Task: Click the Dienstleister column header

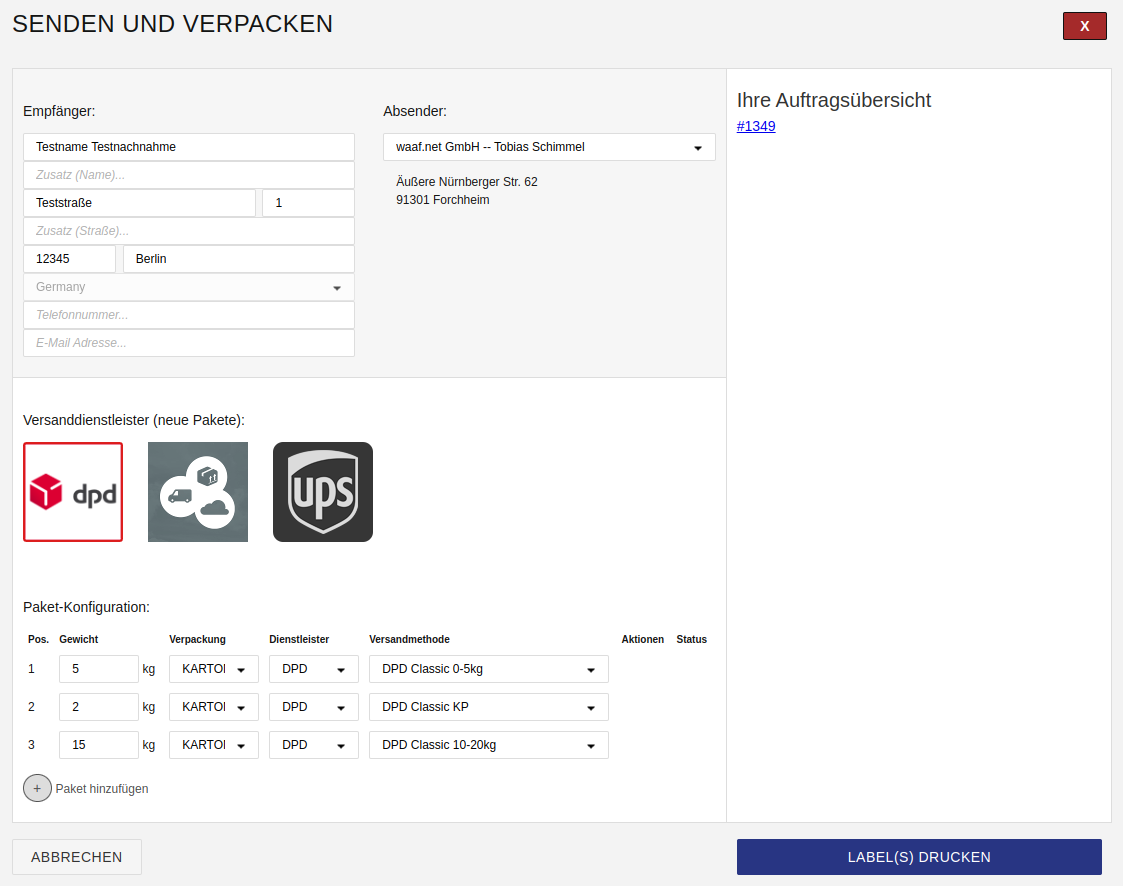Action: 299,639
